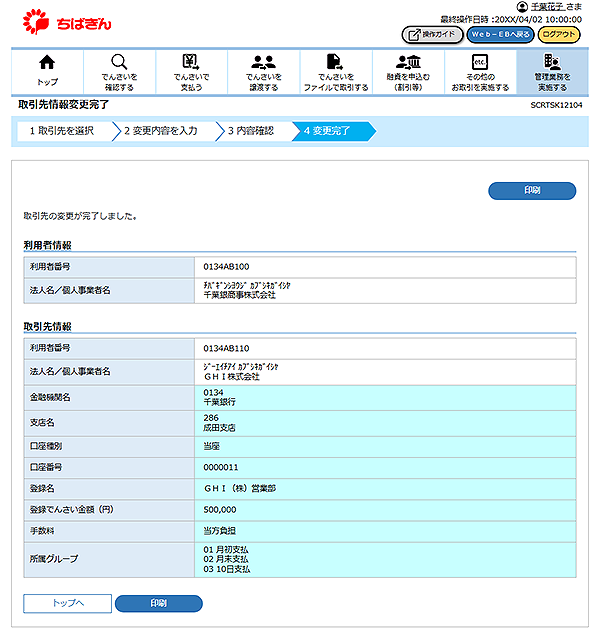The height and width of the screenshot is (639, 600).
Task: Click the 金融機関名 row label
Action: (x=50, y=397)
